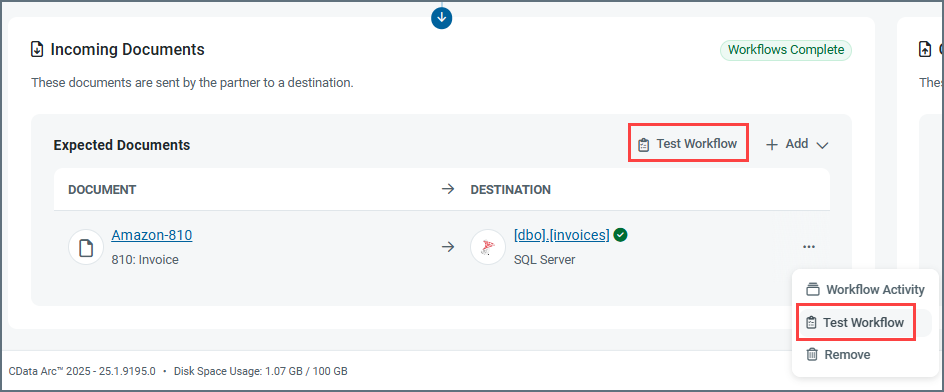Image resolution: width=944 pixels, height=392 pixels.
Task: Click the Incoming Documents download icon
Action: coord(37,49)
